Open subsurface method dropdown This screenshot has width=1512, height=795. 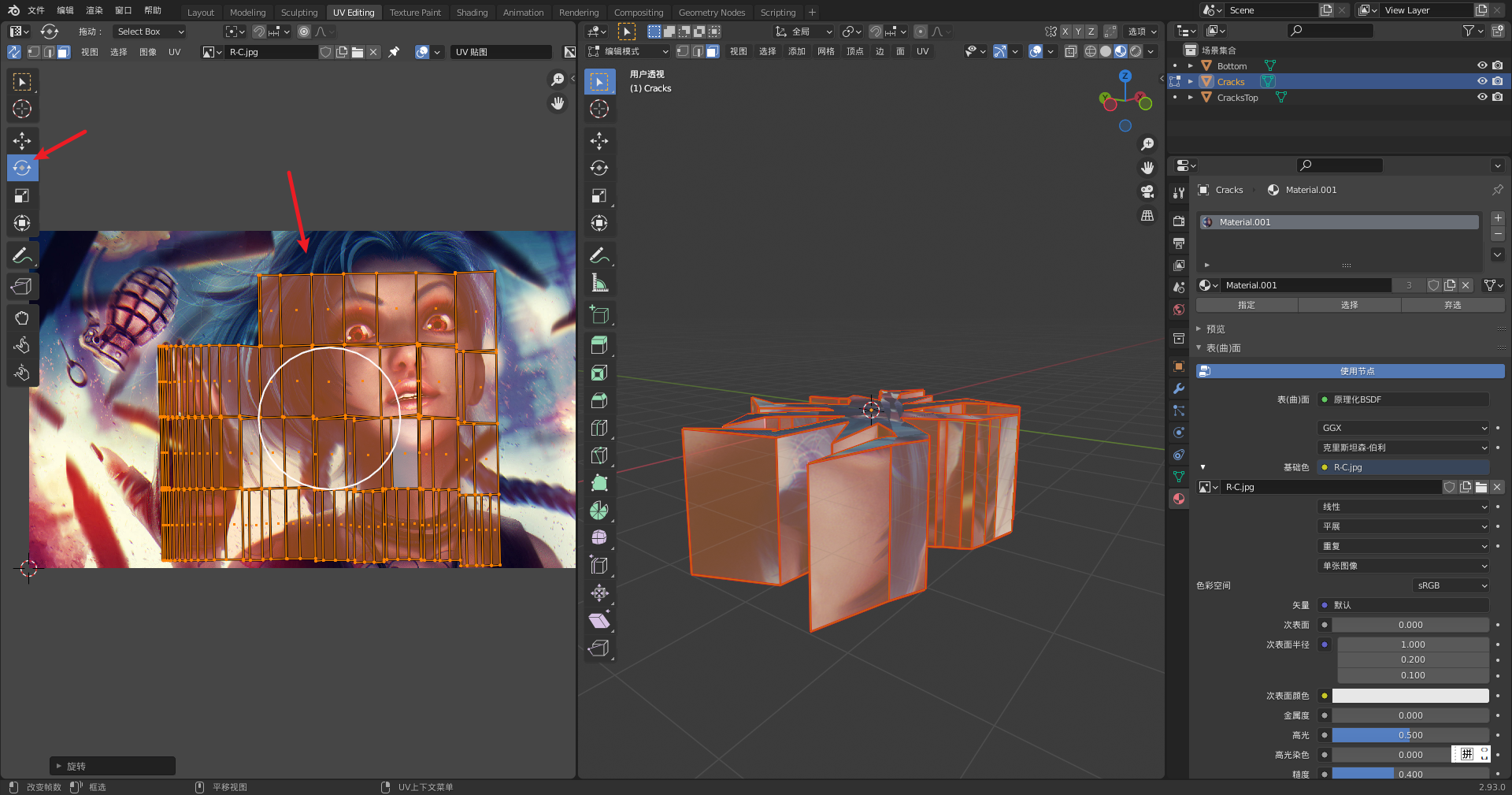(1403, 448)
